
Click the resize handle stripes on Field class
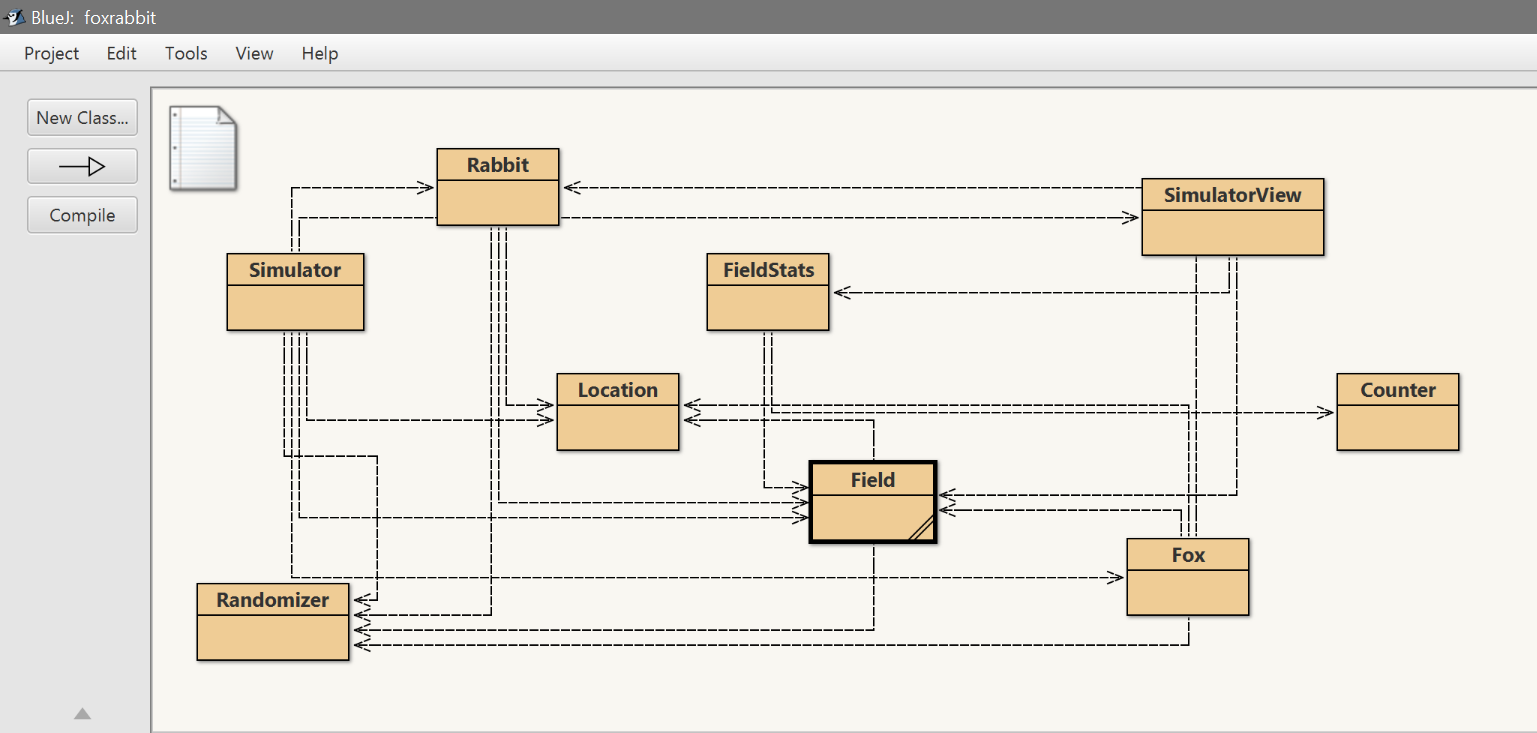921,529
